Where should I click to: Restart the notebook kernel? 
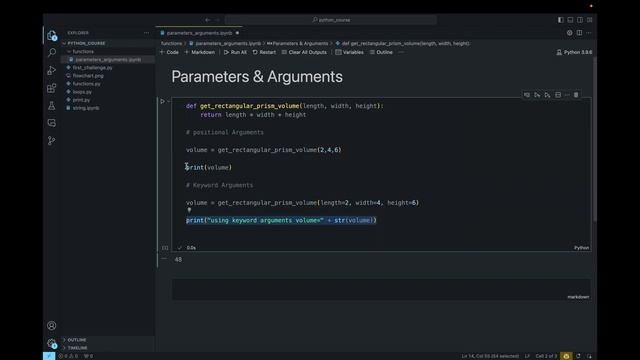264,52
